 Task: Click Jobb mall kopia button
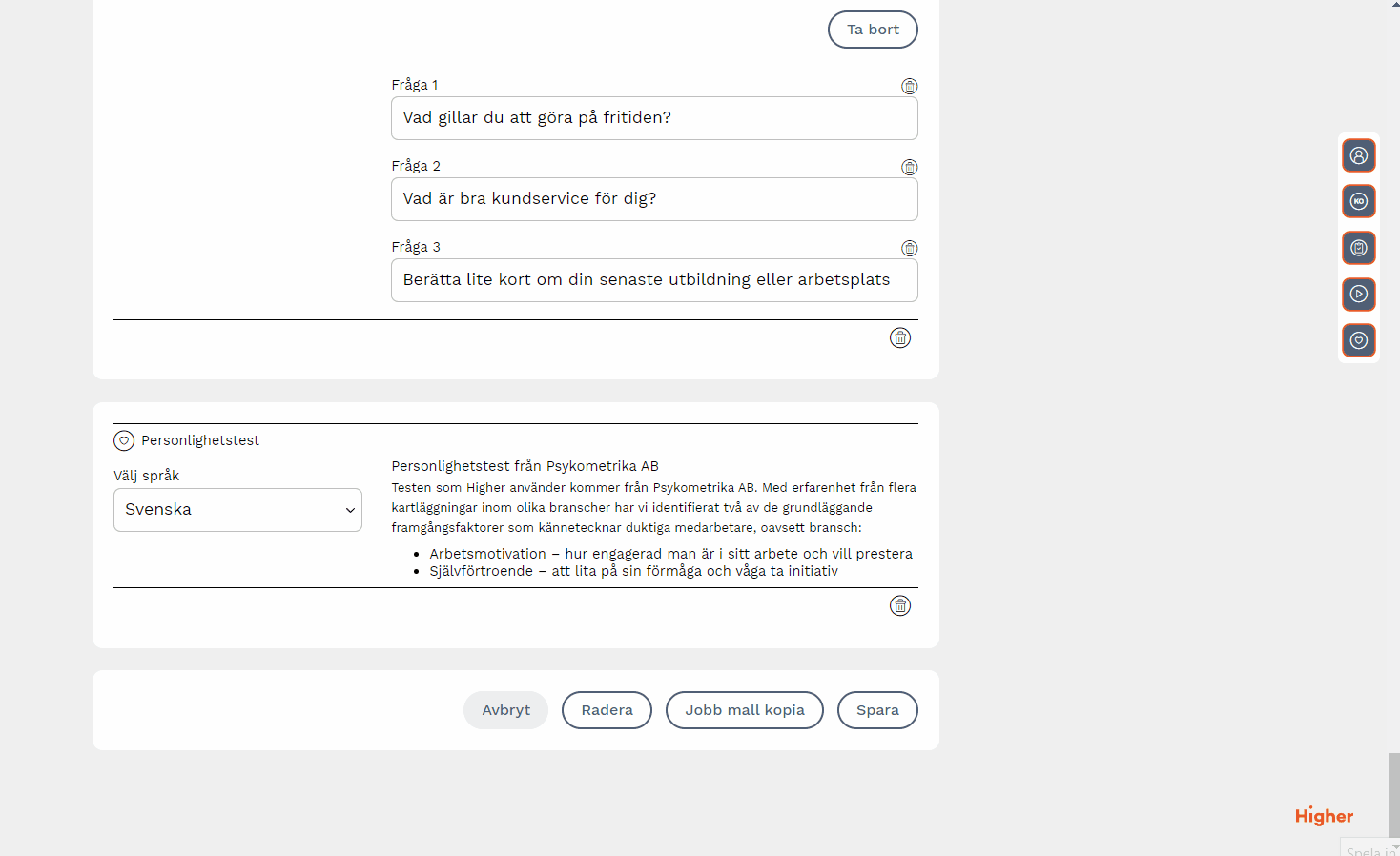(x=744, y=710)
